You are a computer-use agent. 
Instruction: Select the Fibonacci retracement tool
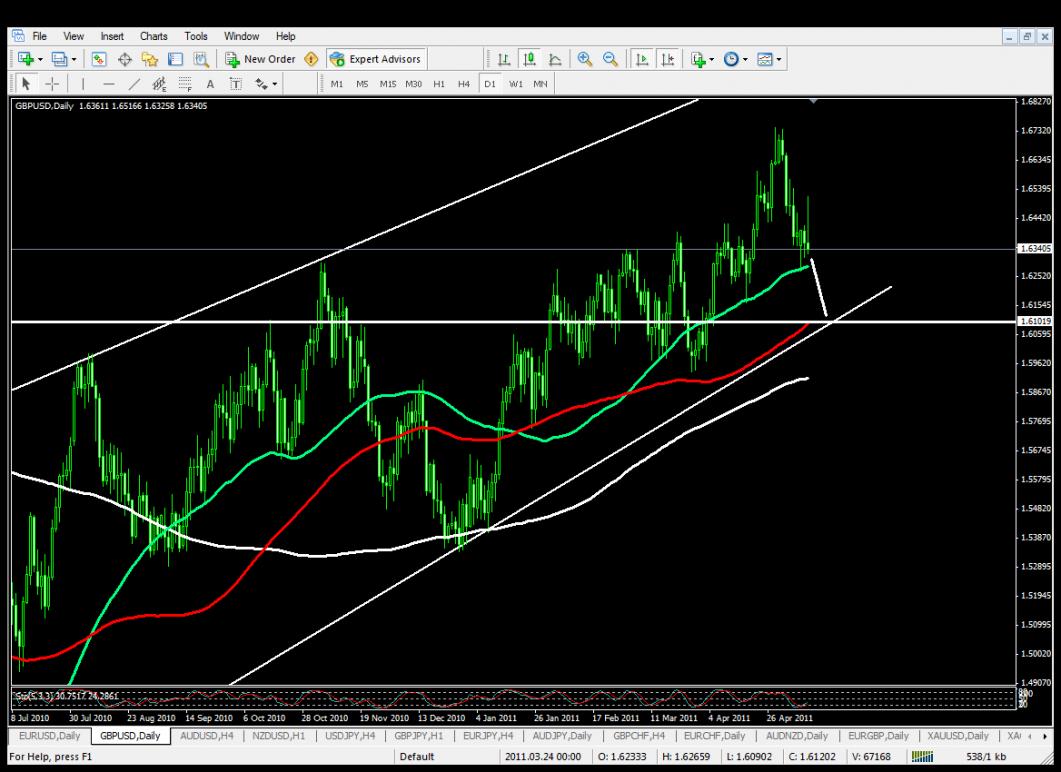point(184,84)
